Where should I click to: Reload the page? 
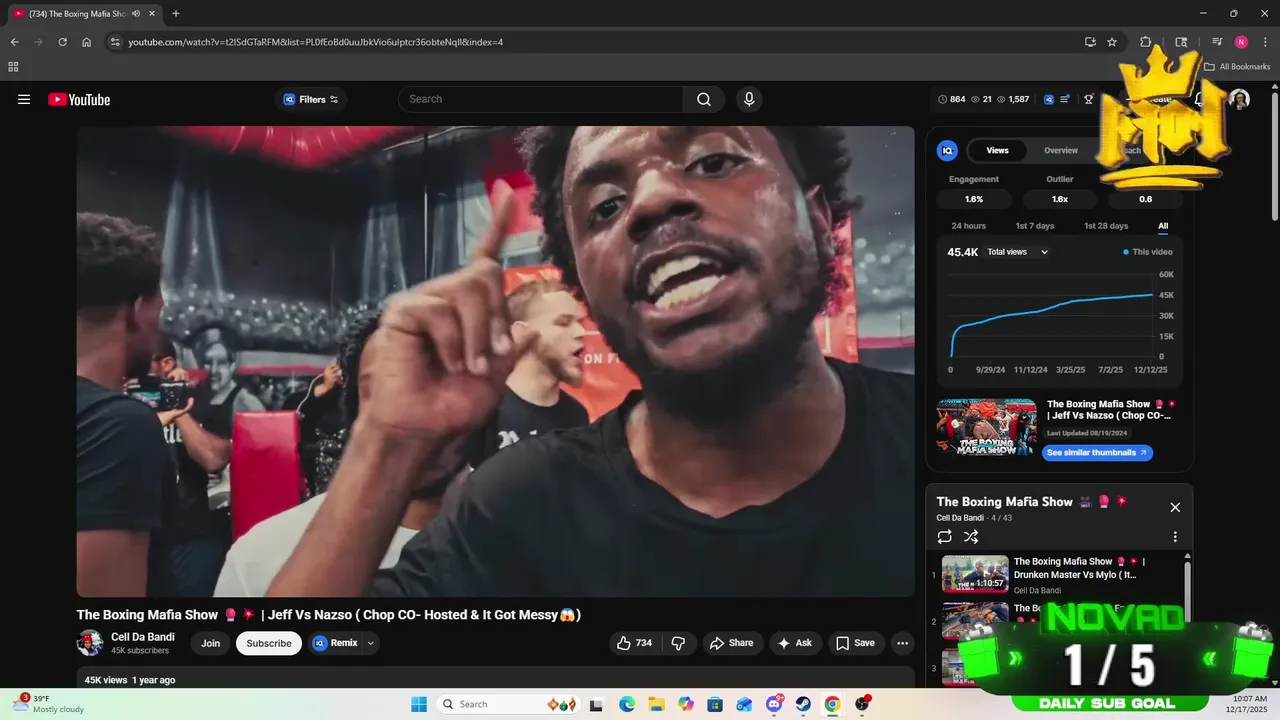(x=62, y=42)
